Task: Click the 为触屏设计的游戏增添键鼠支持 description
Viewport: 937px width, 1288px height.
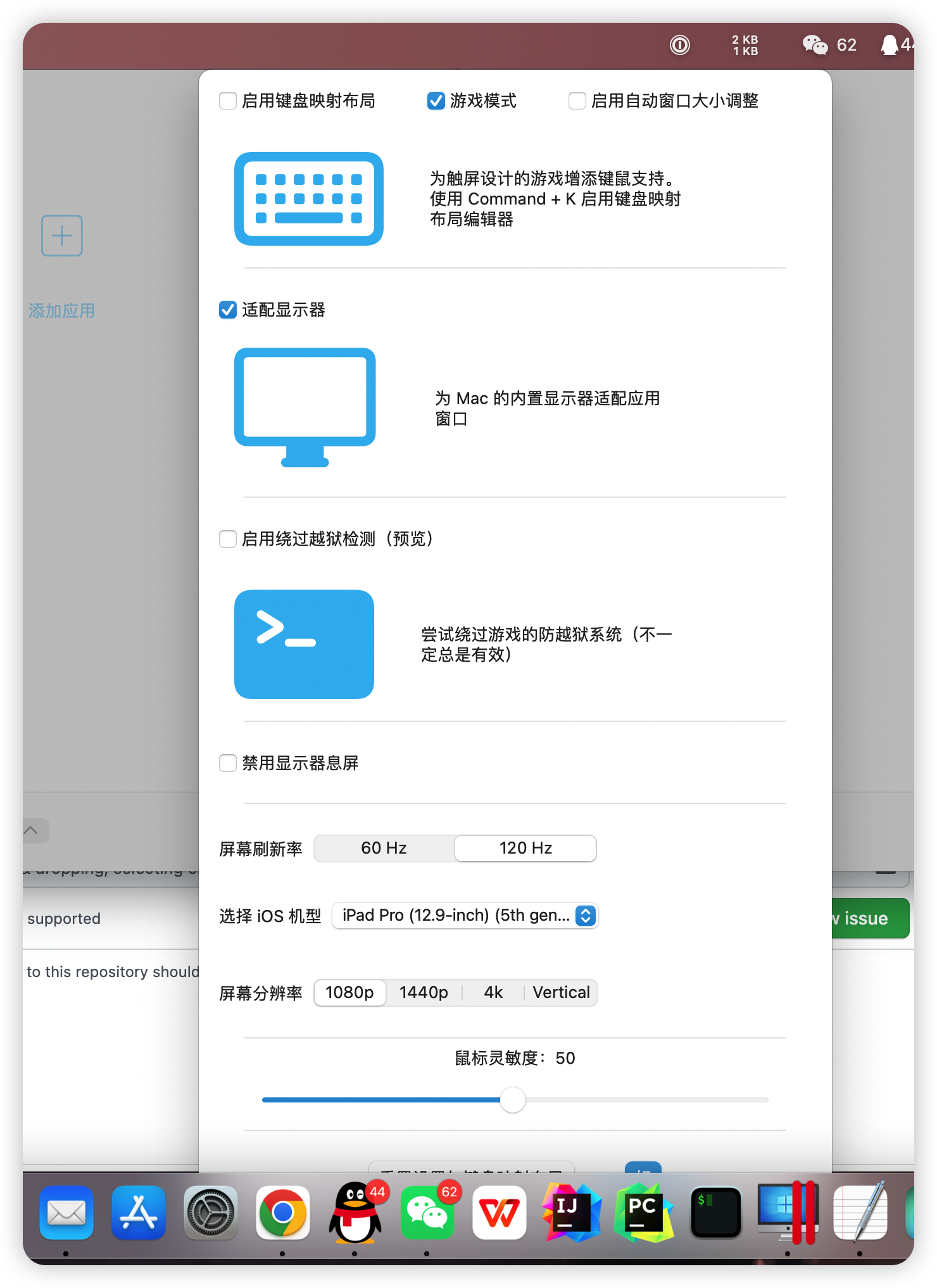Action: (x=555, y=199)
